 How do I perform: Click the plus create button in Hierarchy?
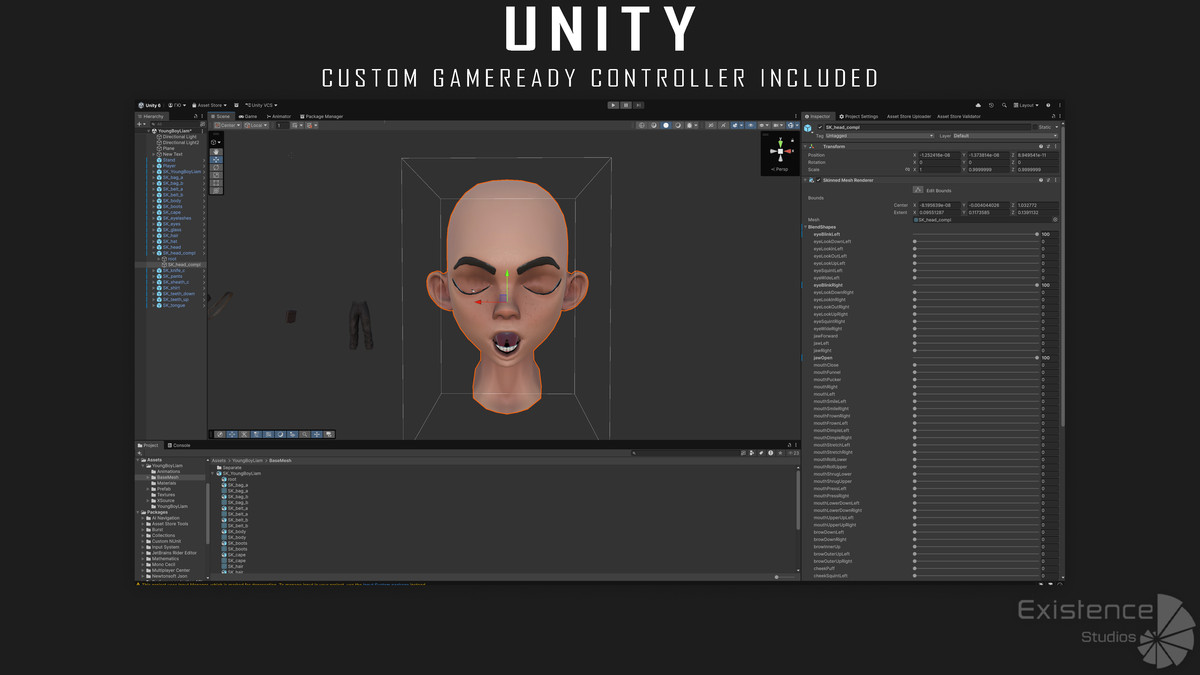tap(139, 124)
